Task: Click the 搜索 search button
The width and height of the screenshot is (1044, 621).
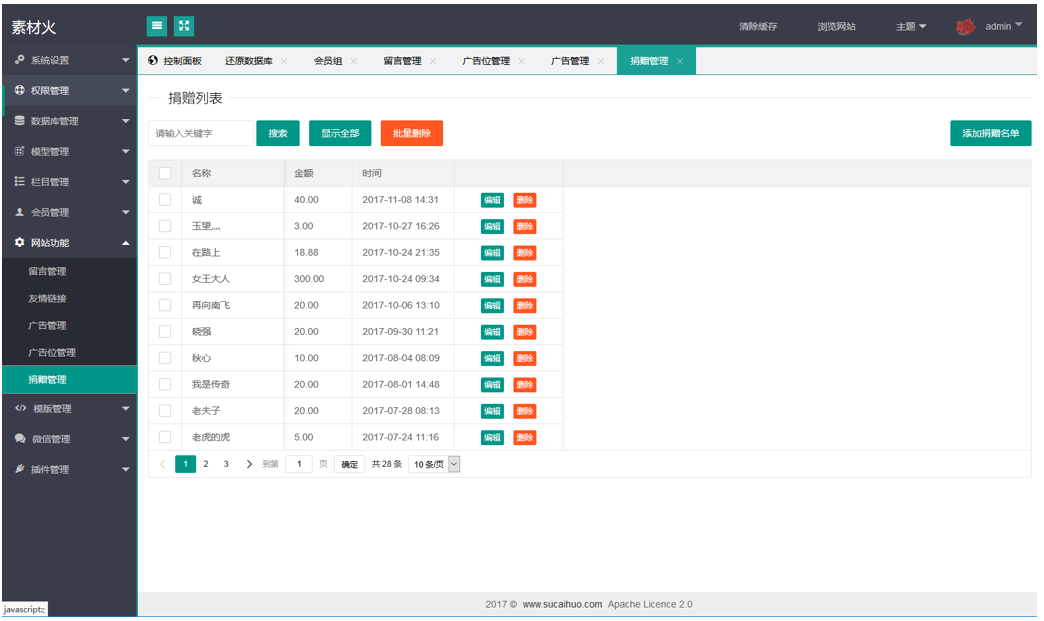Action: [x=278, y=133]
